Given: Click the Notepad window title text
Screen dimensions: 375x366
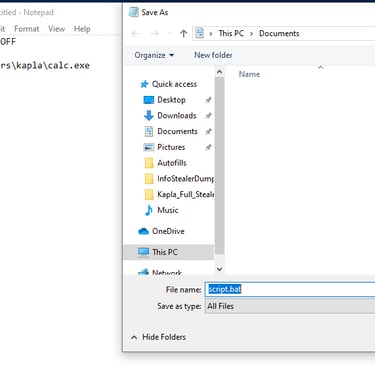Looking at the screenshot, I should [27, 13].
